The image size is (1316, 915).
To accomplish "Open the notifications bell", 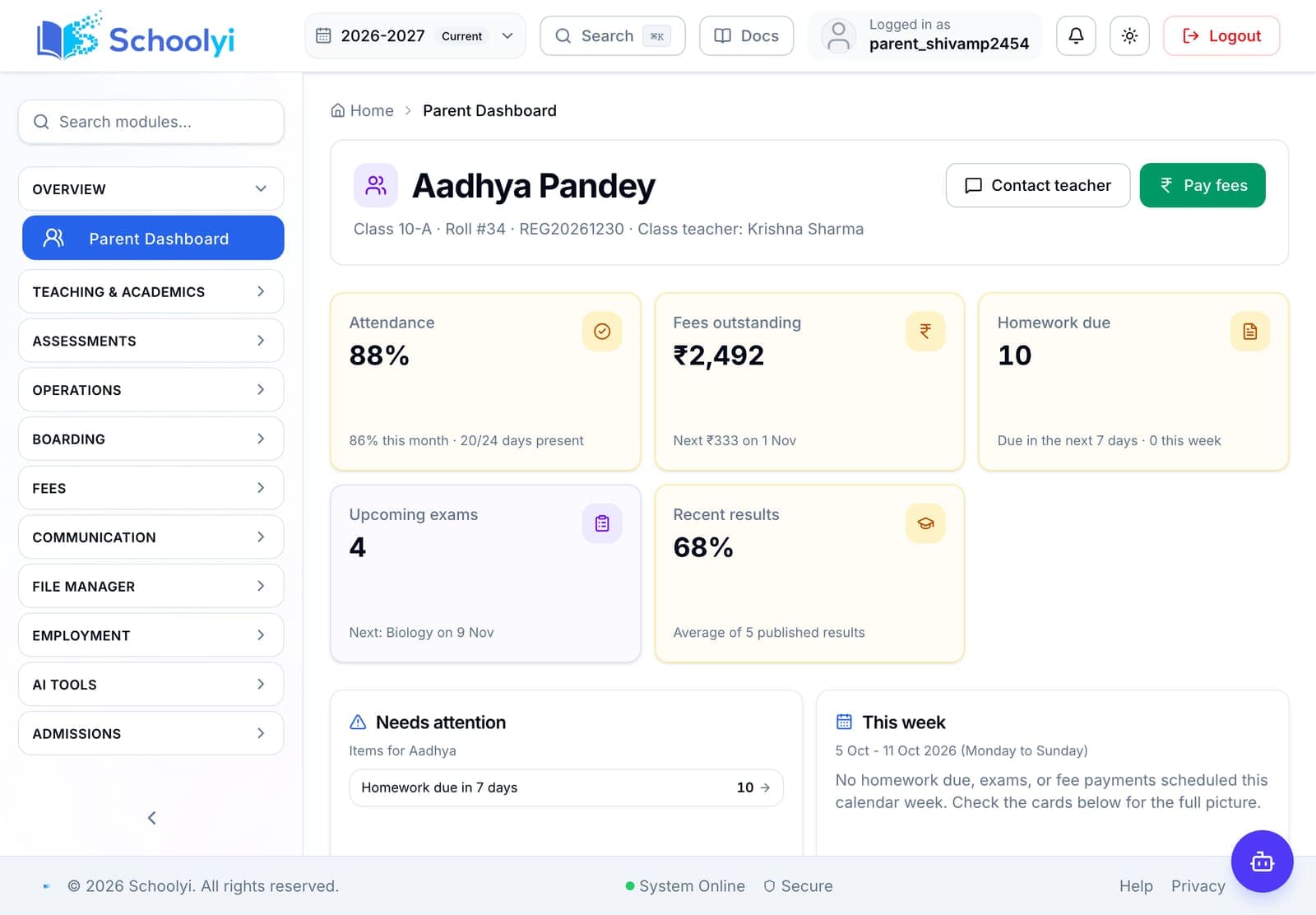I will (x=1076, y=35).
